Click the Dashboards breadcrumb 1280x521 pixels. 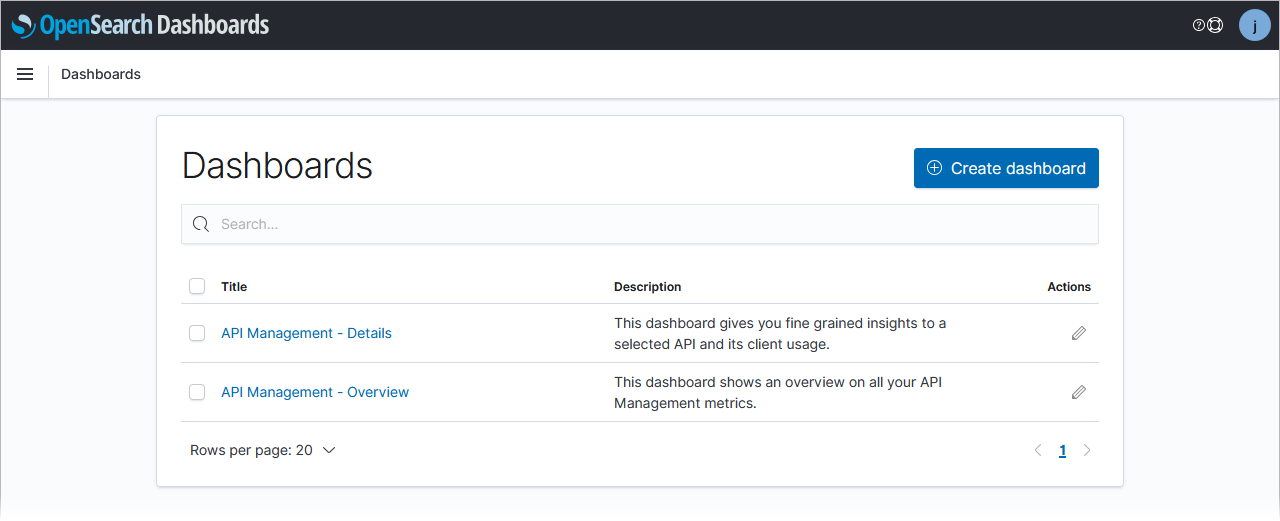coord(101,74)
